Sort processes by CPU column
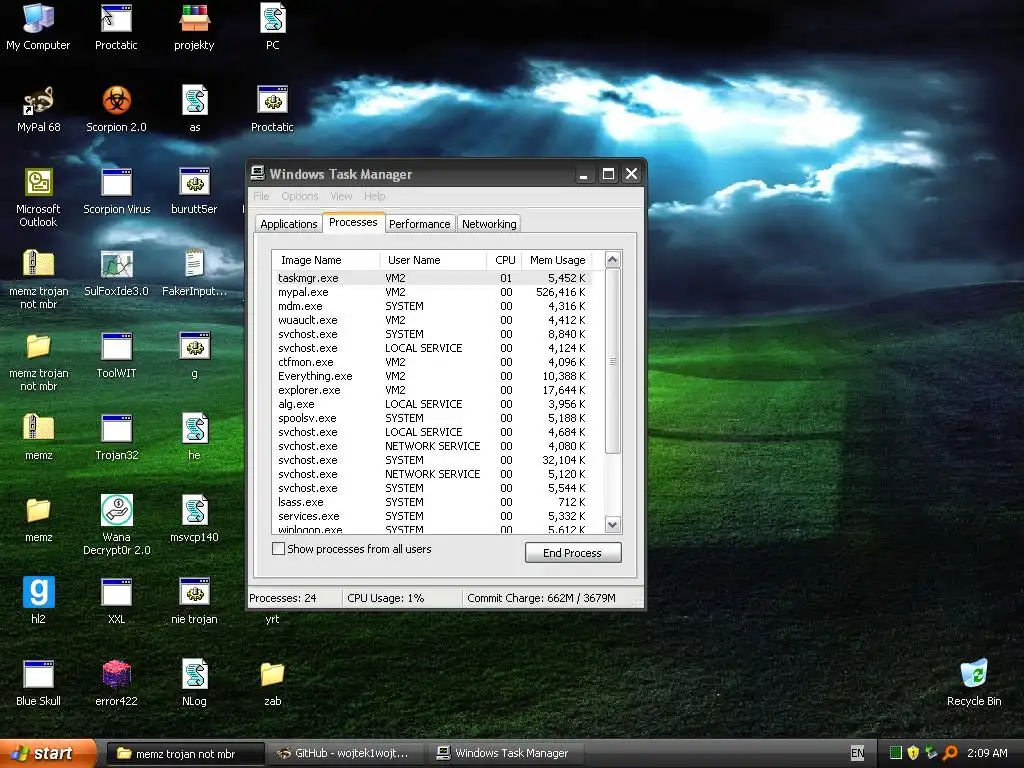The image size is (1024, 768). coord(505,260)
